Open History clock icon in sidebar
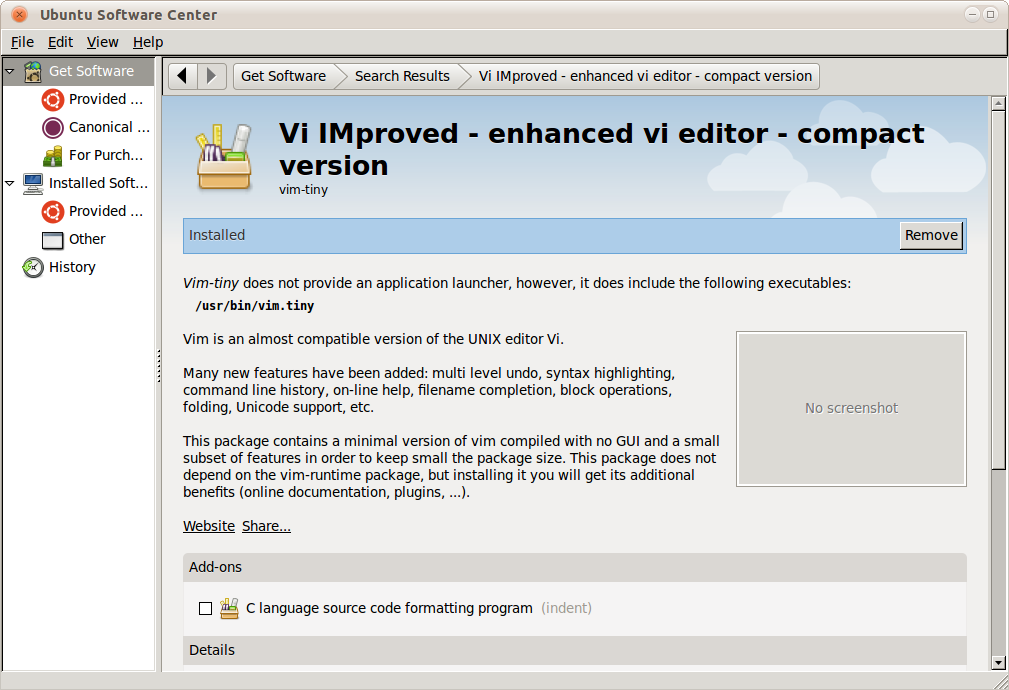Image resolution: width=1009 pixels, height=690 pixels. (33, 267)
